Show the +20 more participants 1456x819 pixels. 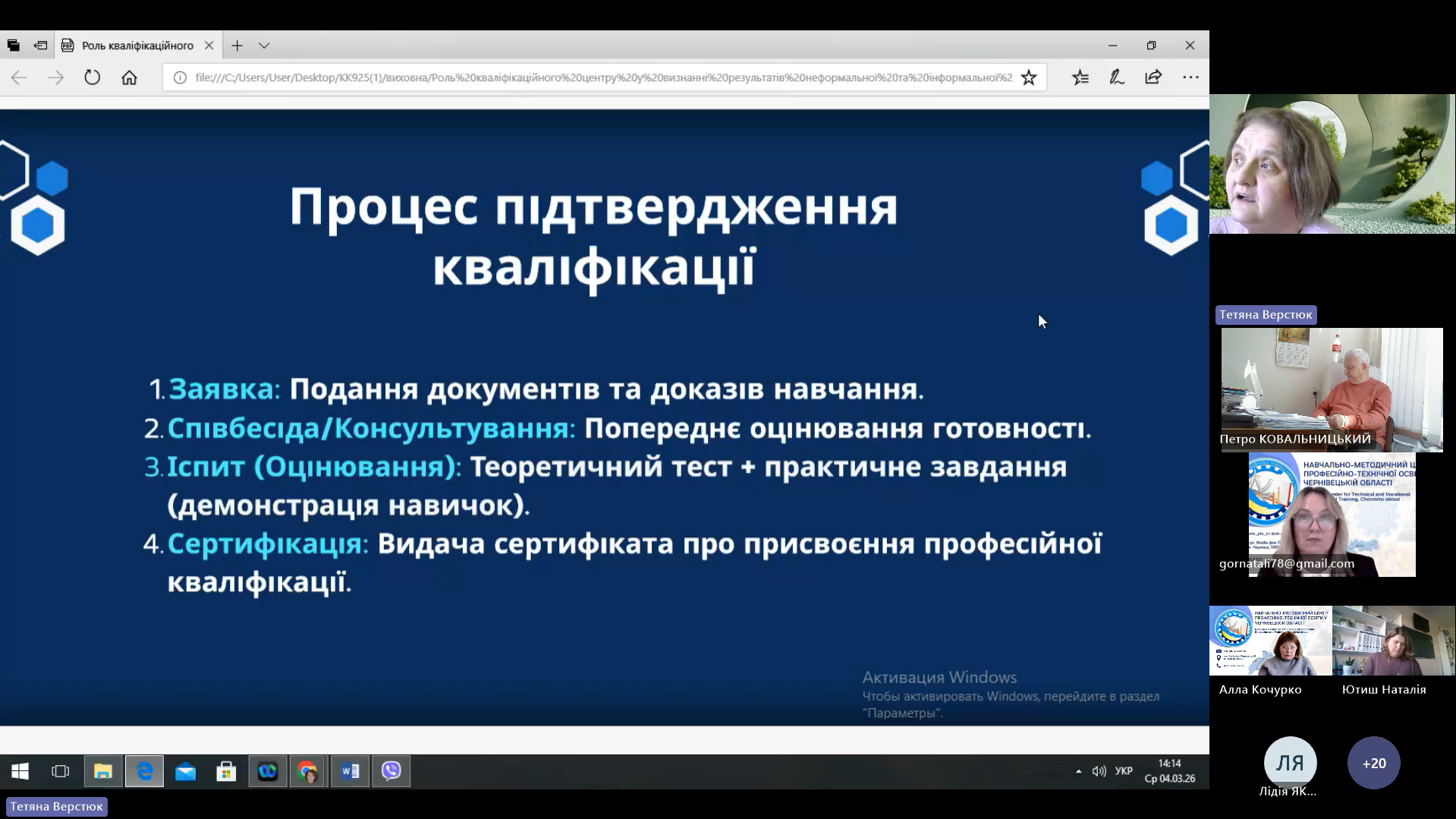pyautogui.click(x=1373, y=763)
